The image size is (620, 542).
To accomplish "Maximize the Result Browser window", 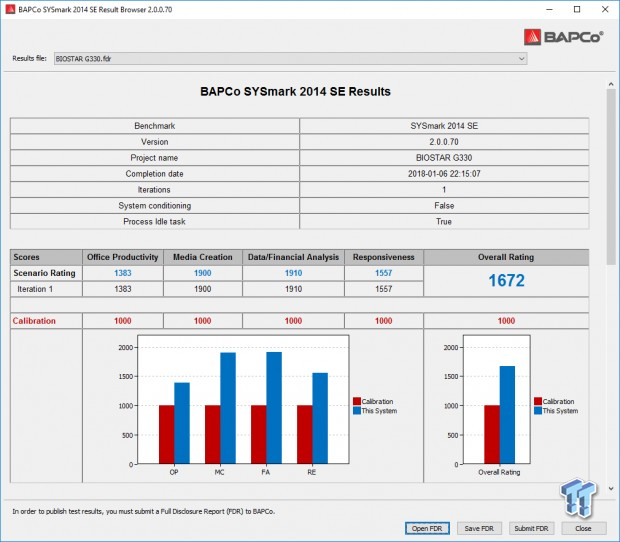I will pyautogui.click(x=577, y=9).
